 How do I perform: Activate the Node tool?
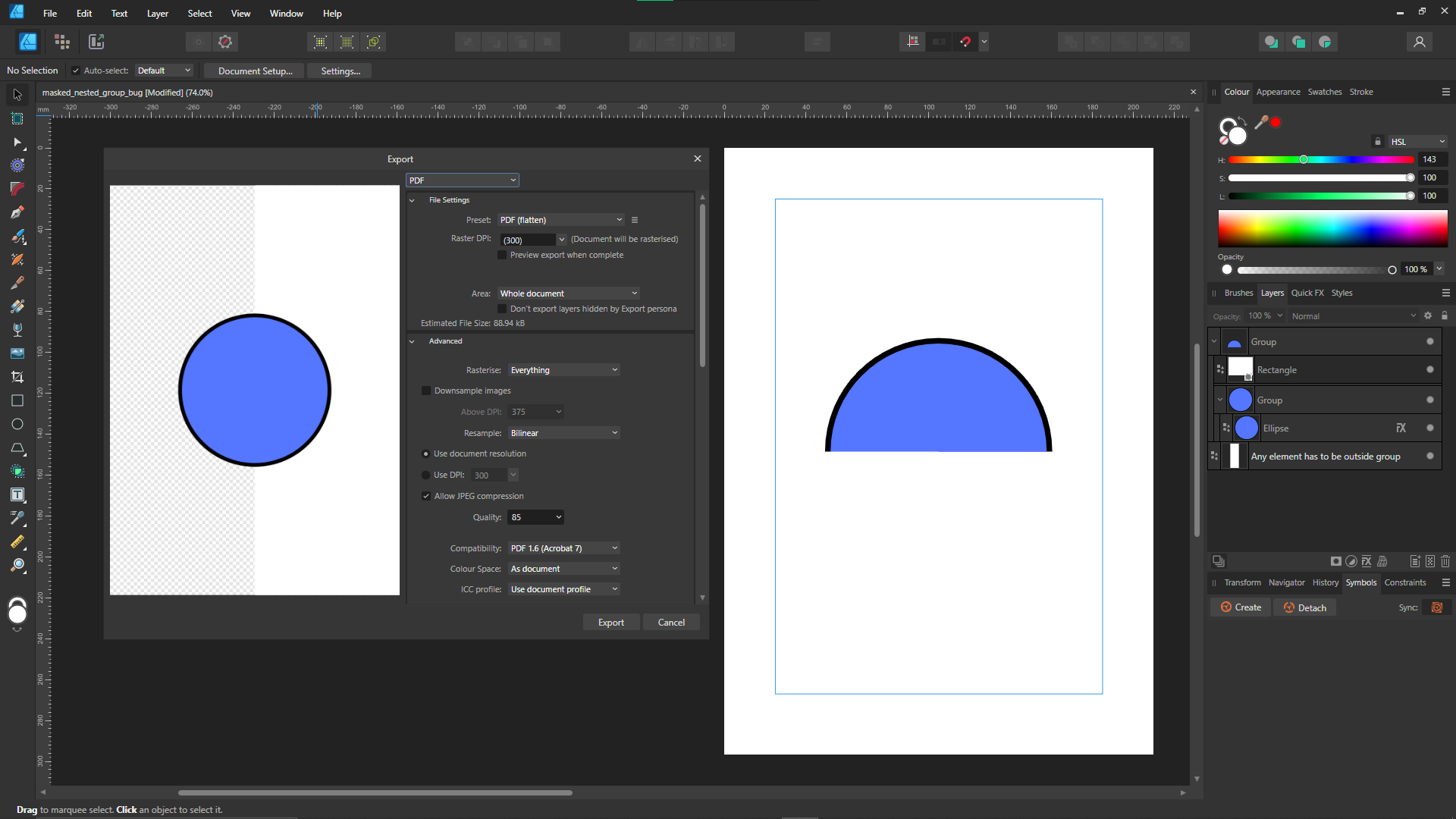click(x=17, y=143)
